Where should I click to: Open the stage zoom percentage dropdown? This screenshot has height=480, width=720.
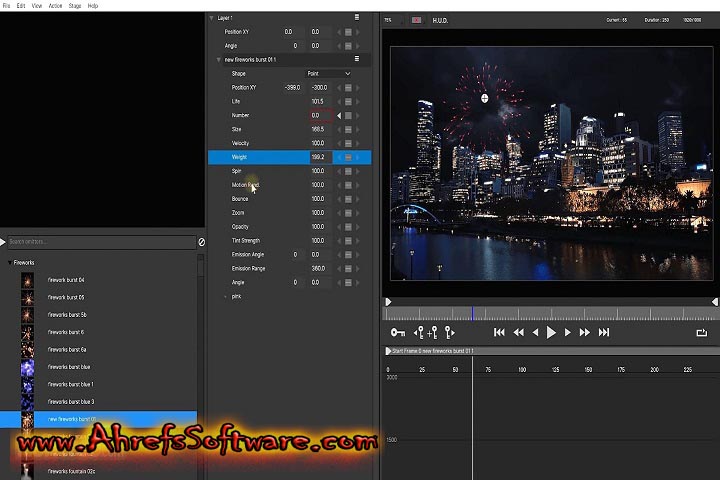click(x=394, y=20)
